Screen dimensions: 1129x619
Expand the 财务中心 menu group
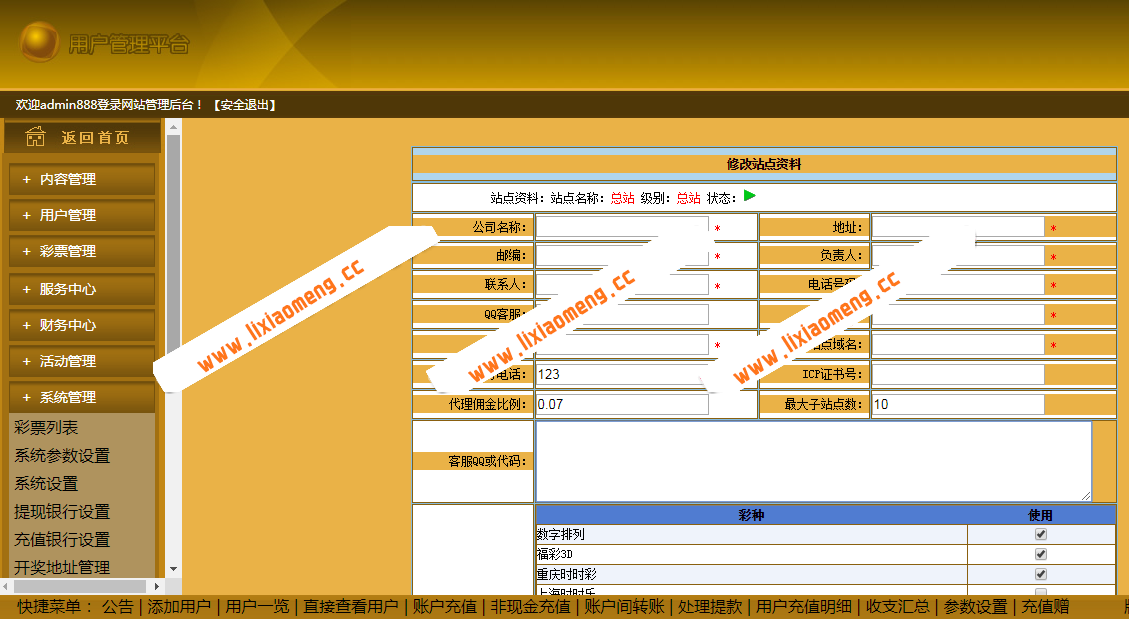point(80,326)
